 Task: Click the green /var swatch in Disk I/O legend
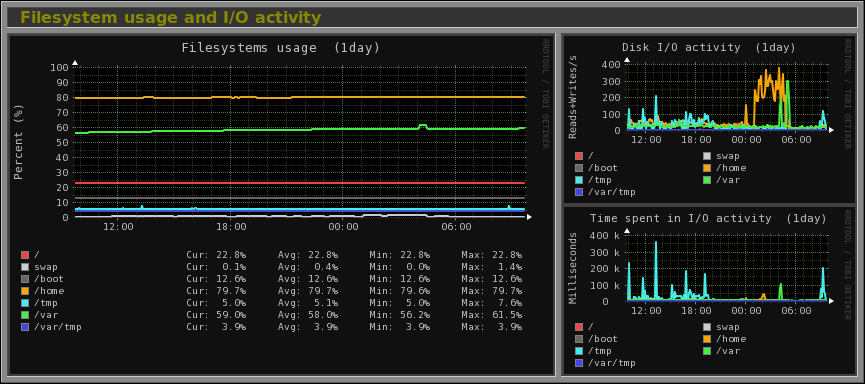[707, 180]
